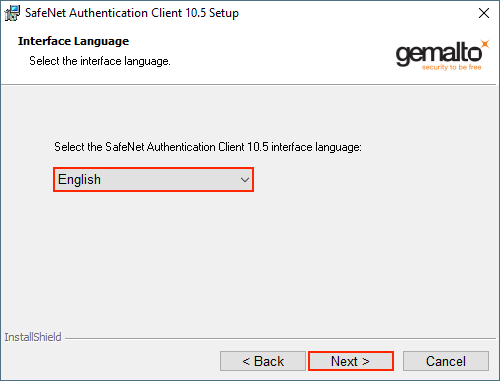Click the InstallShield label
The height and width of the screenshot is (381, 500).
(x=33, y=337)
